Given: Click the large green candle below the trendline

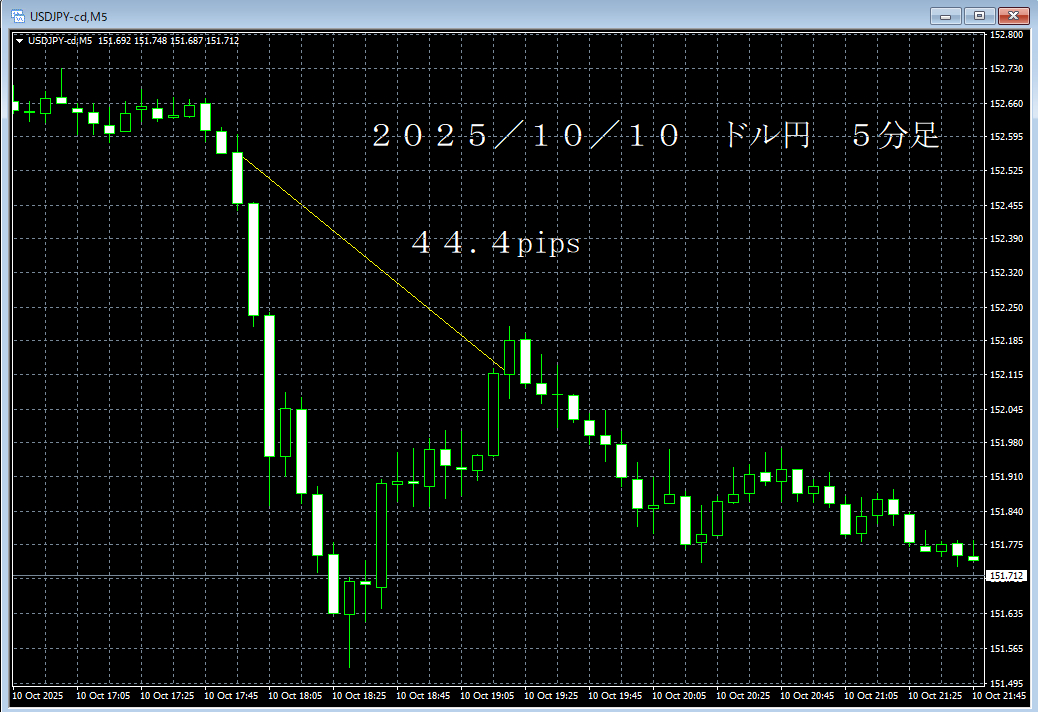Looking at the screenshot, I should point(493,415).
